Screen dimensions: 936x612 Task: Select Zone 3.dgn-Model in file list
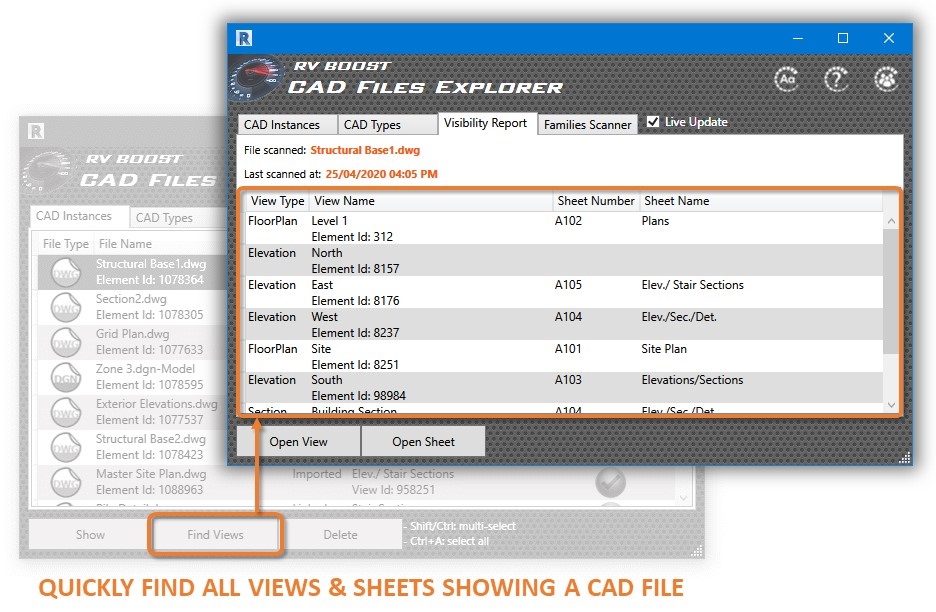[x=133, y=377]
